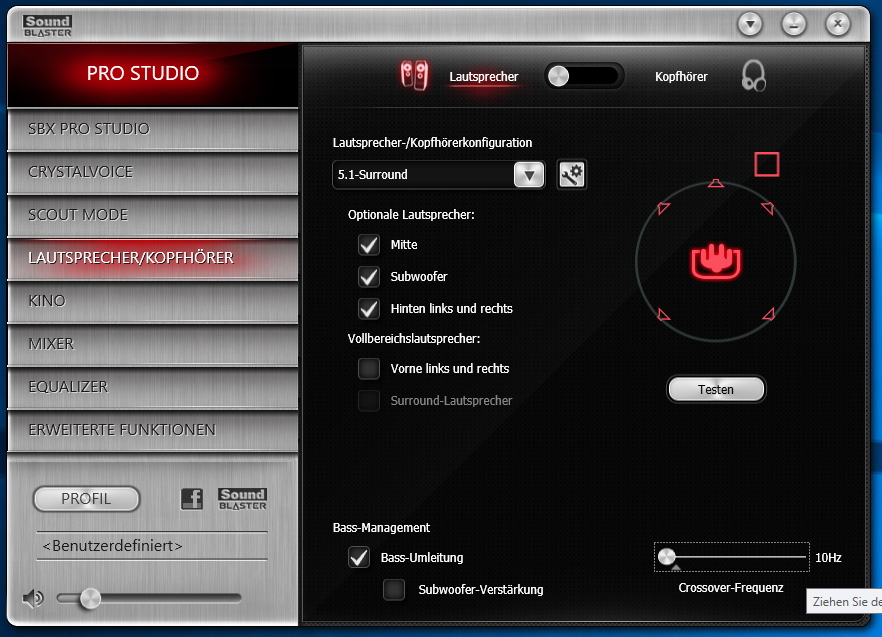This screenshot has height=637, width=882.
Task: Click the red listener icon in circle
Action: click(716, 262)
